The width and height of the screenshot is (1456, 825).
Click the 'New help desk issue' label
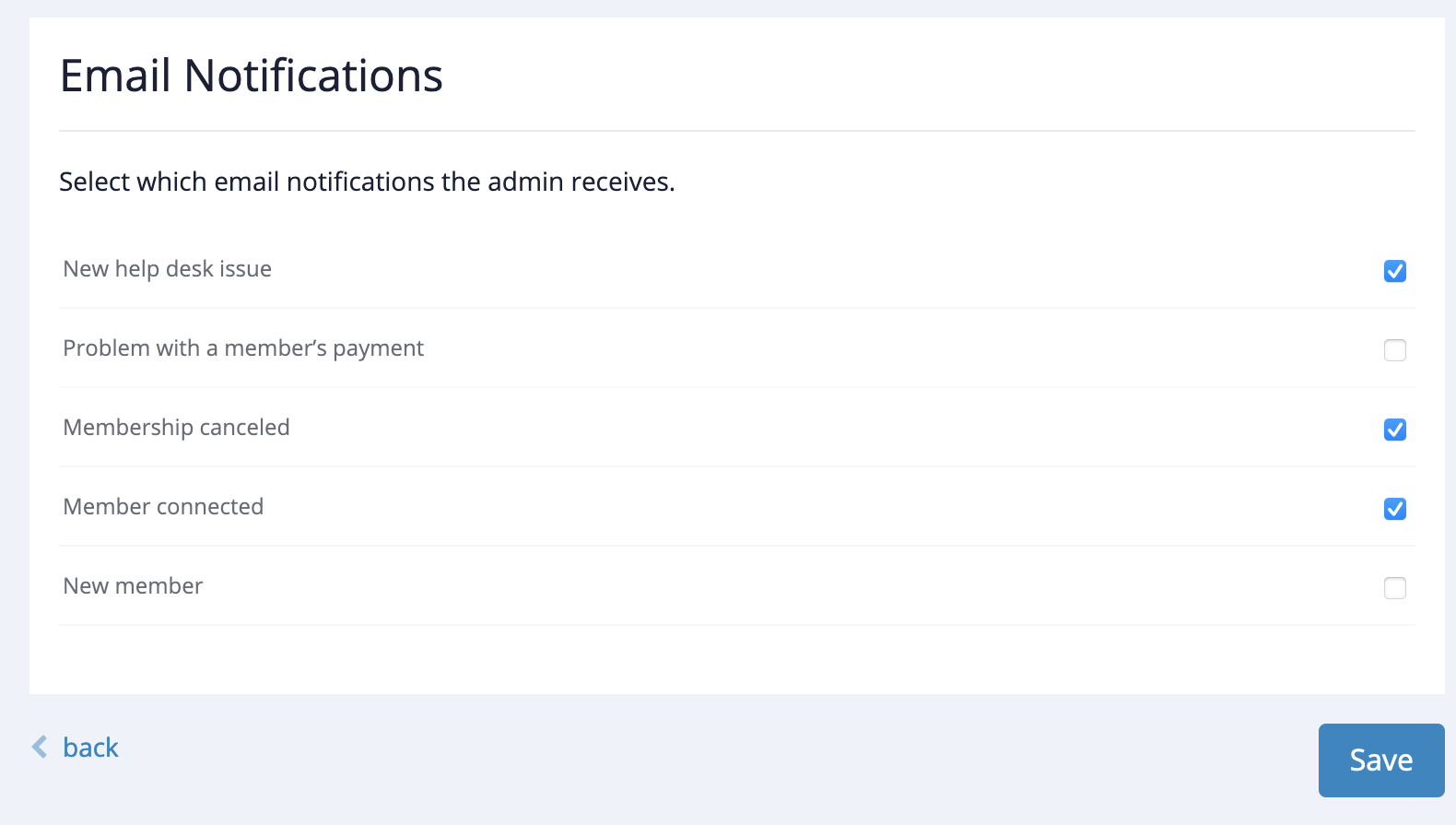(x=167, y=269)
